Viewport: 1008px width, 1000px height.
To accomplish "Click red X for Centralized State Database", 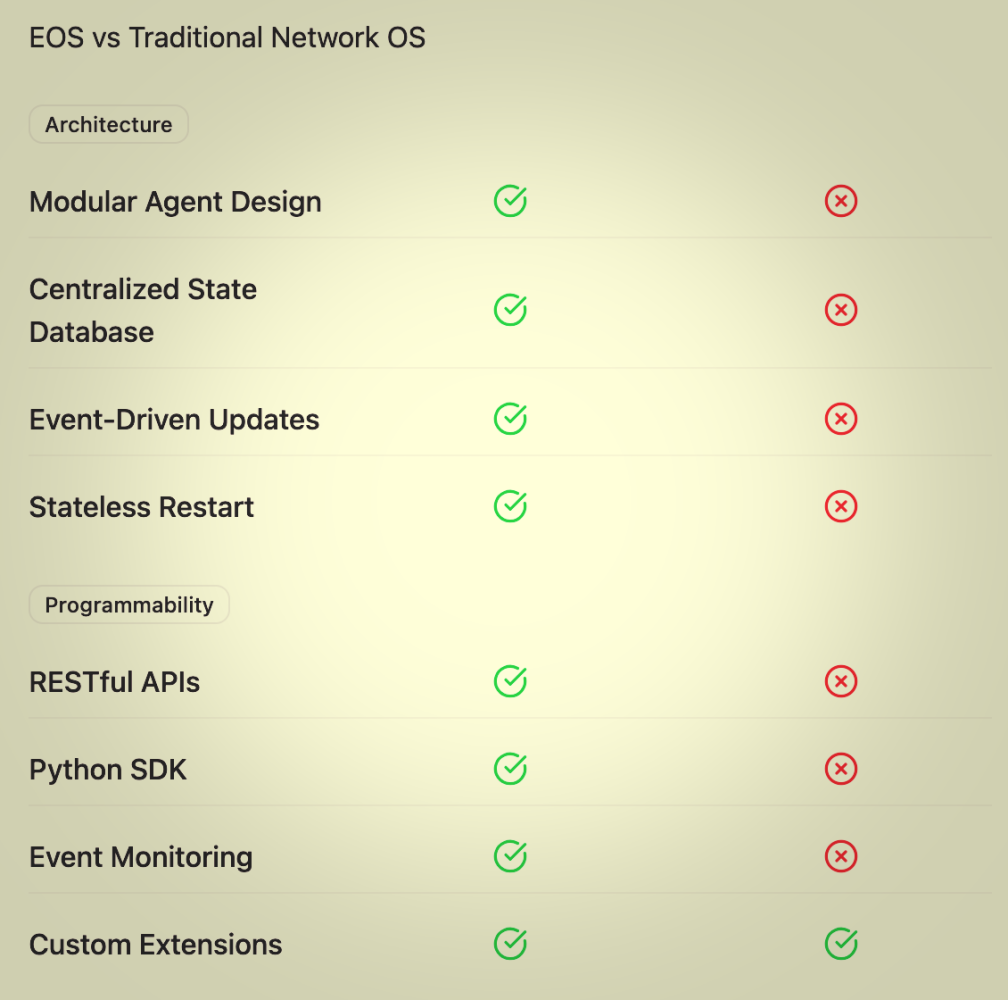I will pyautogui.click(x=841, y=310).
